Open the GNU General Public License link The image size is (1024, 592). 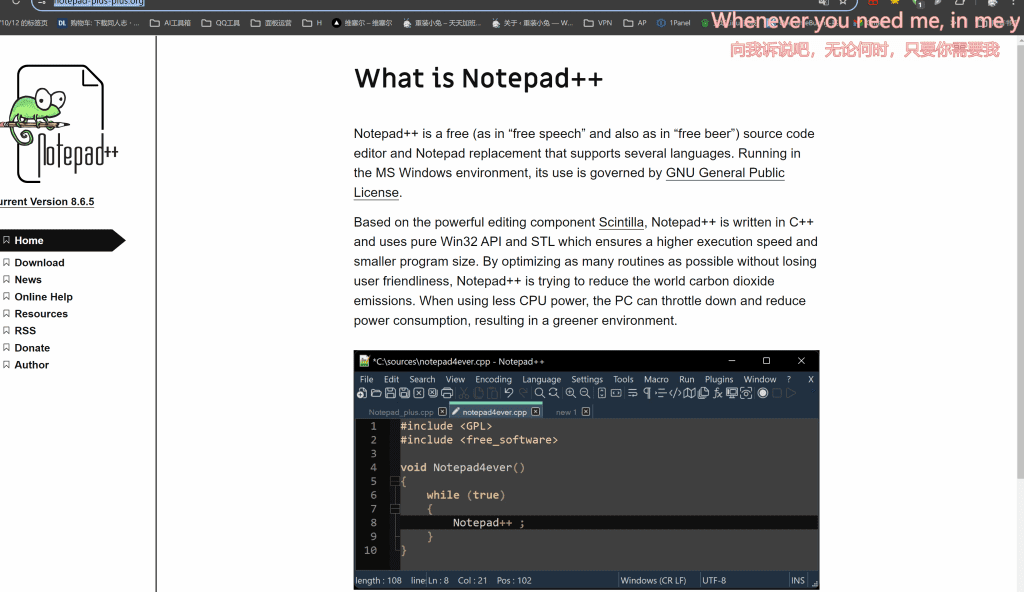pos(725,173)
